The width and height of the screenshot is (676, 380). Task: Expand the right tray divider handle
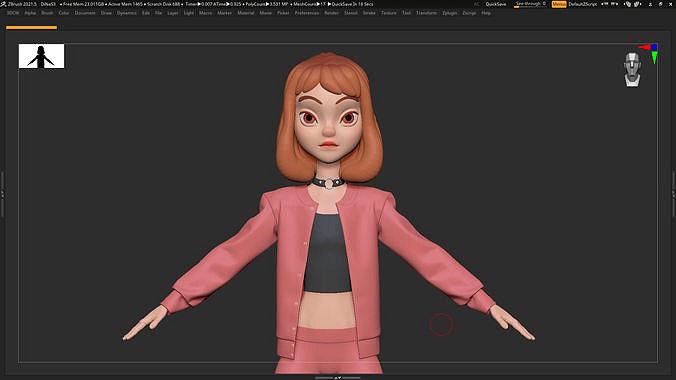673,194
